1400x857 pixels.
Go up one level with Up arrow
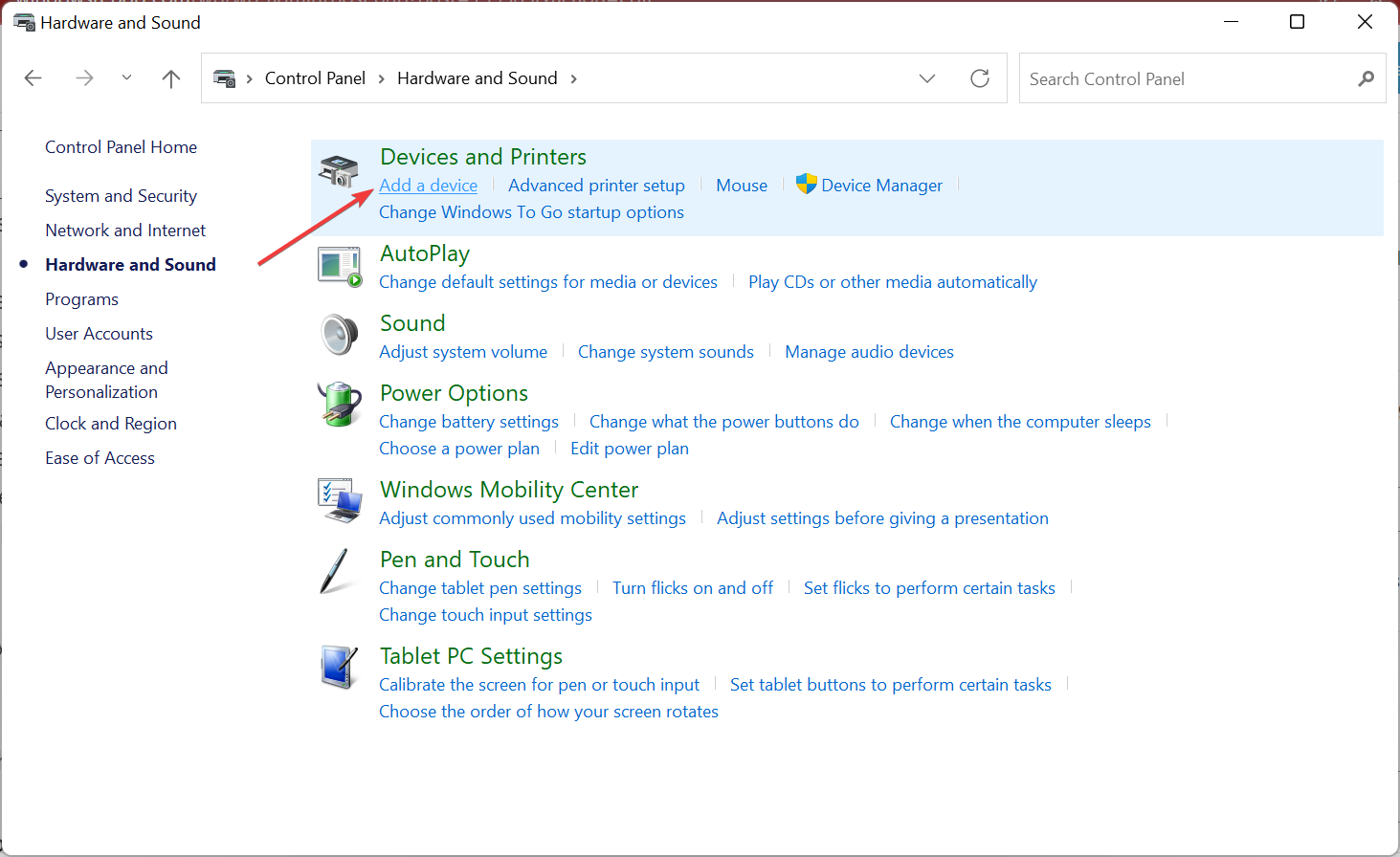click(171, 78)
